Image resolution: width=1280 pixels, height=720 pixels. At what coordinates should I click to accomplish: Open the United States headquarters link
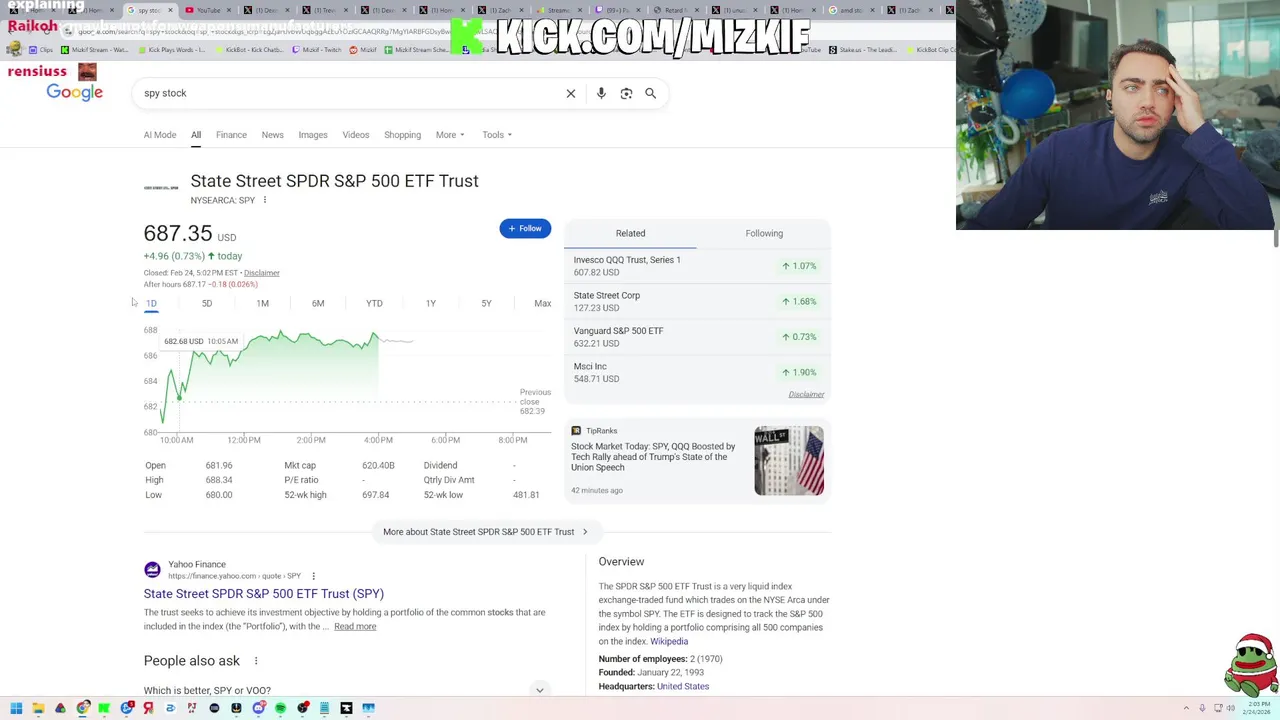click(683, 687)
